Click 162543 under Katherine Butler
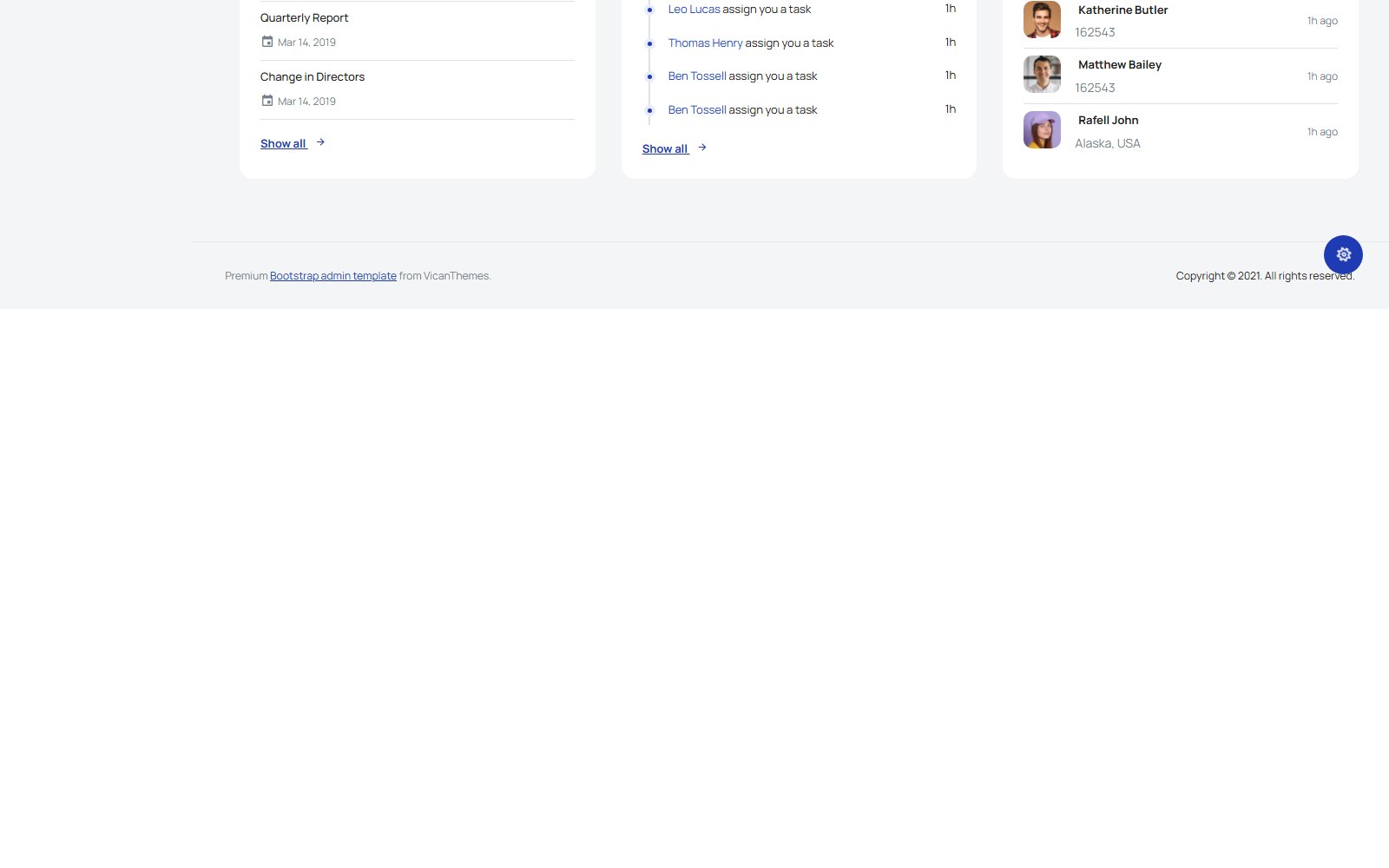This screenshot has width=1389, height=868. [x=1095, y=33]
